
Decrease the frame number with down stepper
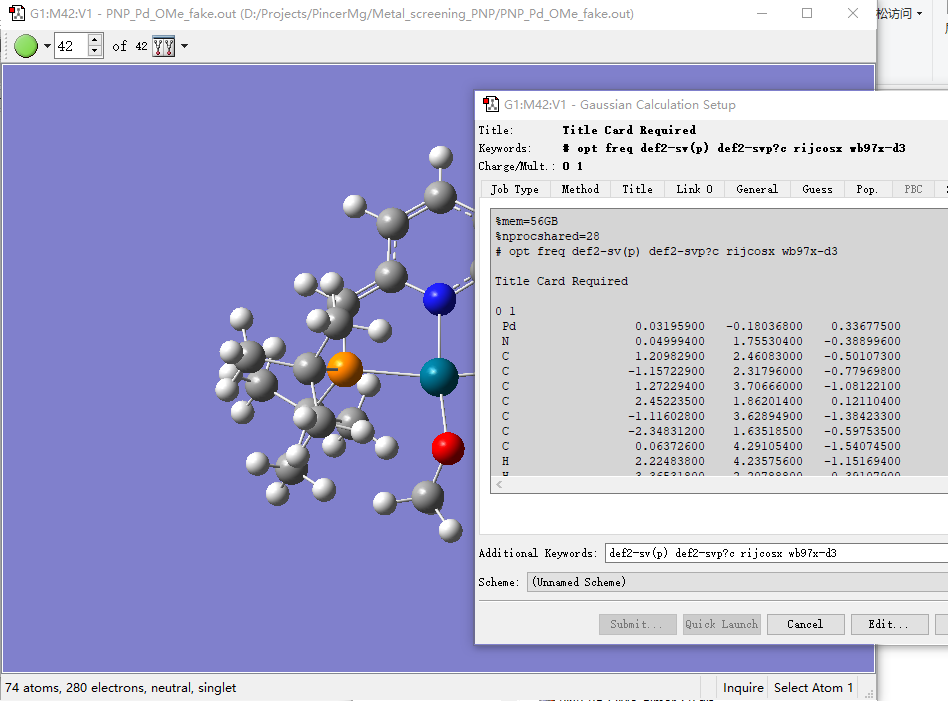(x=95, y=52)
